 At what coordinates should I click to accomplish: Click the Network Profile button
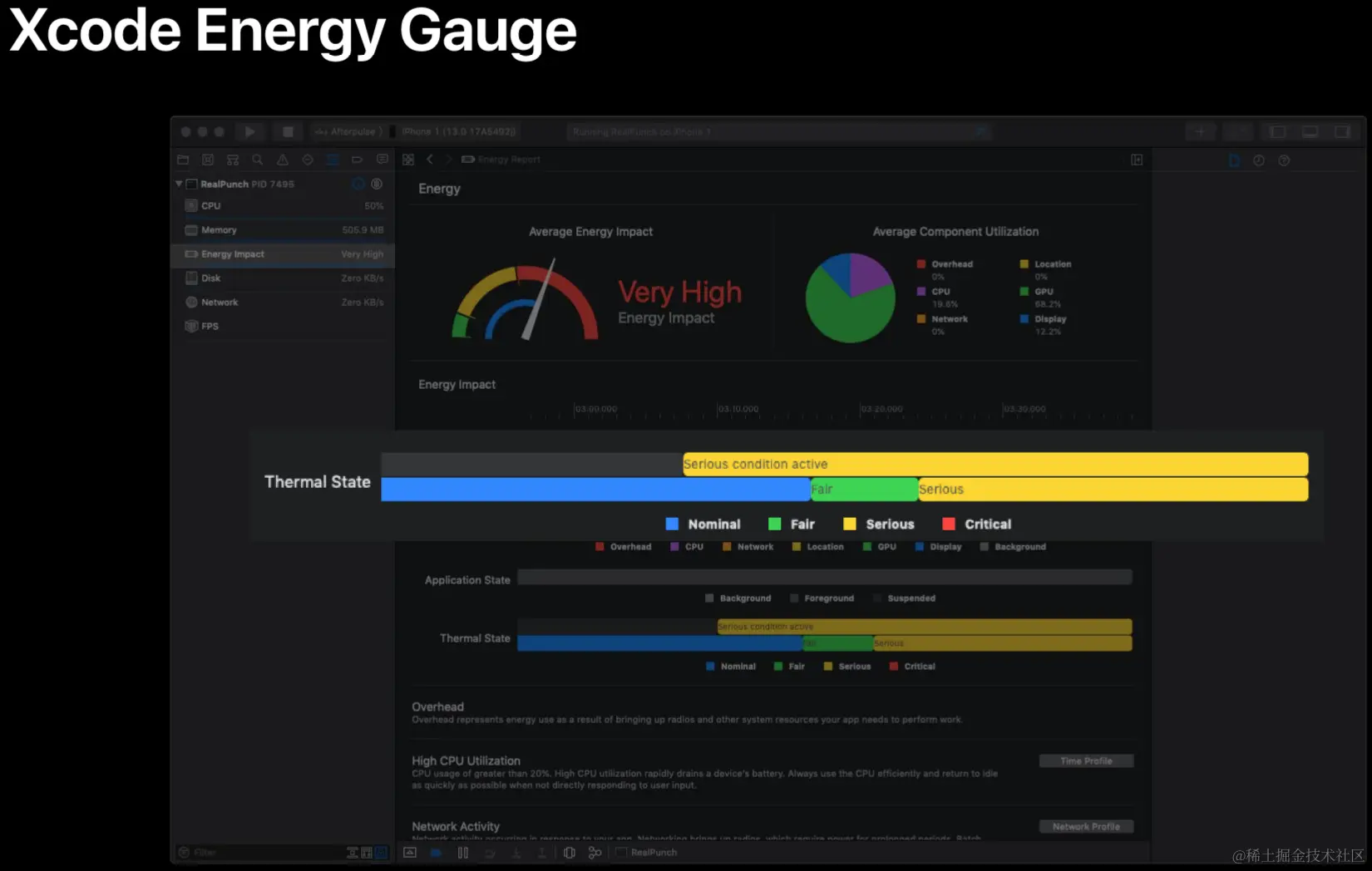pos(1086,827)
